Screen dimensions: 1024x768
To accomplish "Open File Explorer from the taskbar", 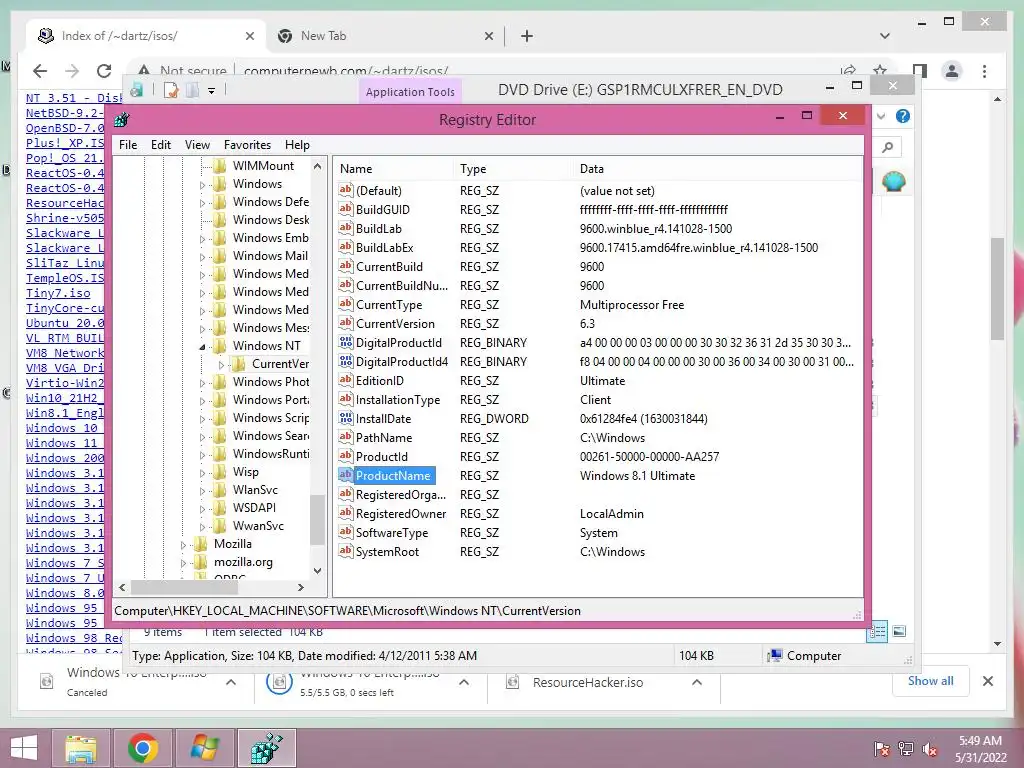I will pyautogui.click(x=81, y=748).
